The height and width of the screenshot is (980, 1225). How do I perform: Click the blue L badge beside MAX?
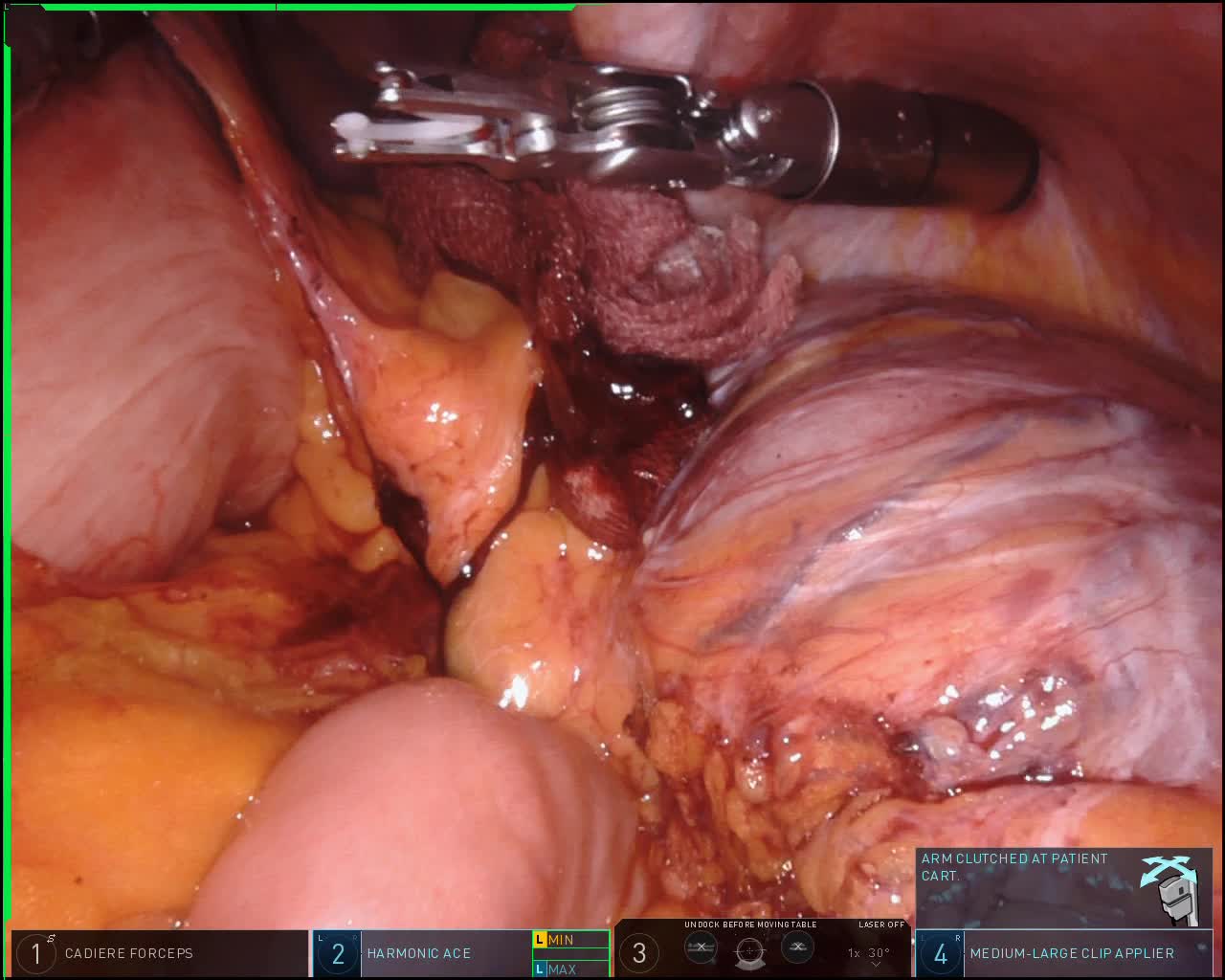pyautogui.click(x=540, y=969)
